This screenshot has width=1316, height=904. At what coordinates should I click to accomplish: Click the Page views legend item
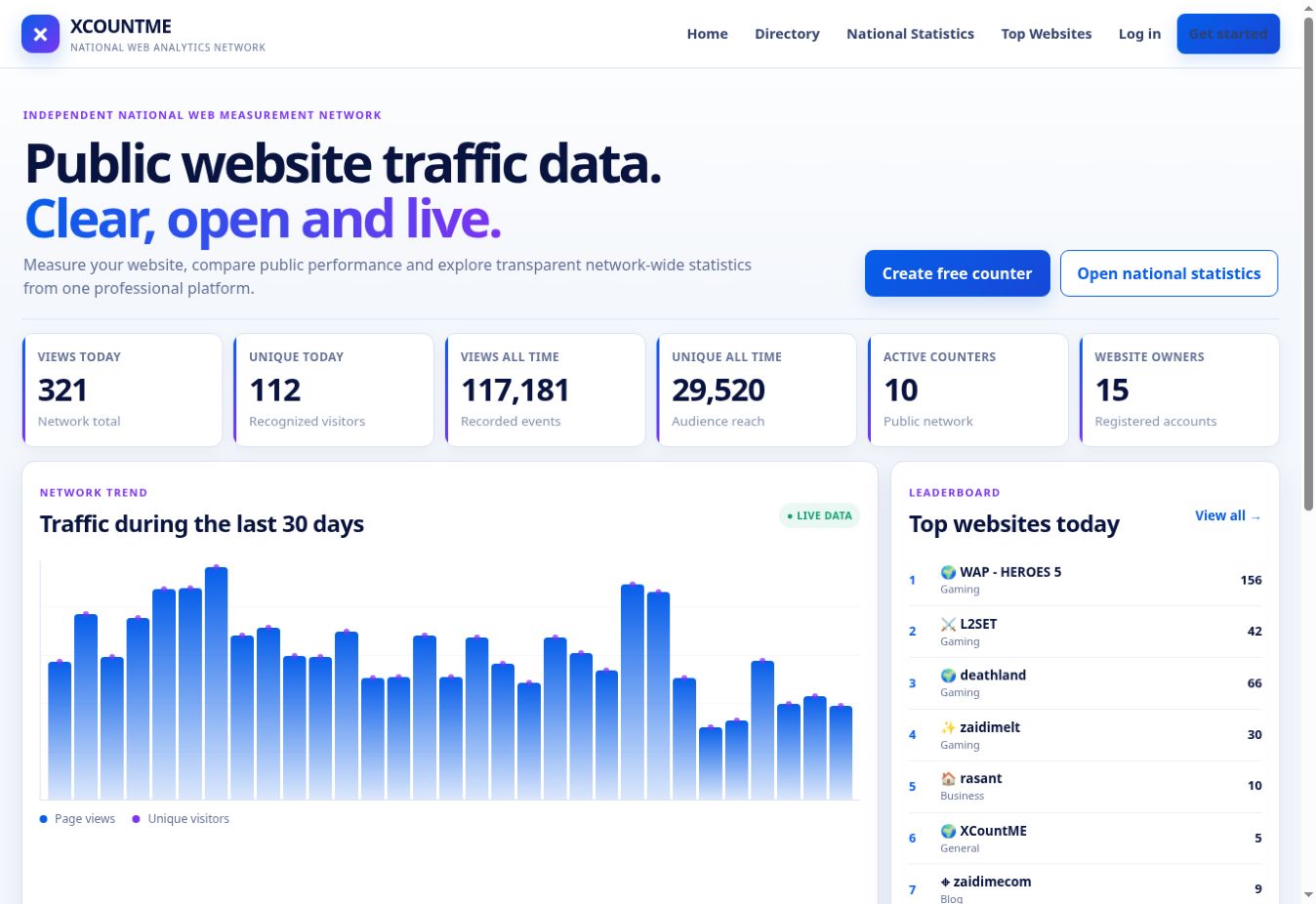[77, 819]
